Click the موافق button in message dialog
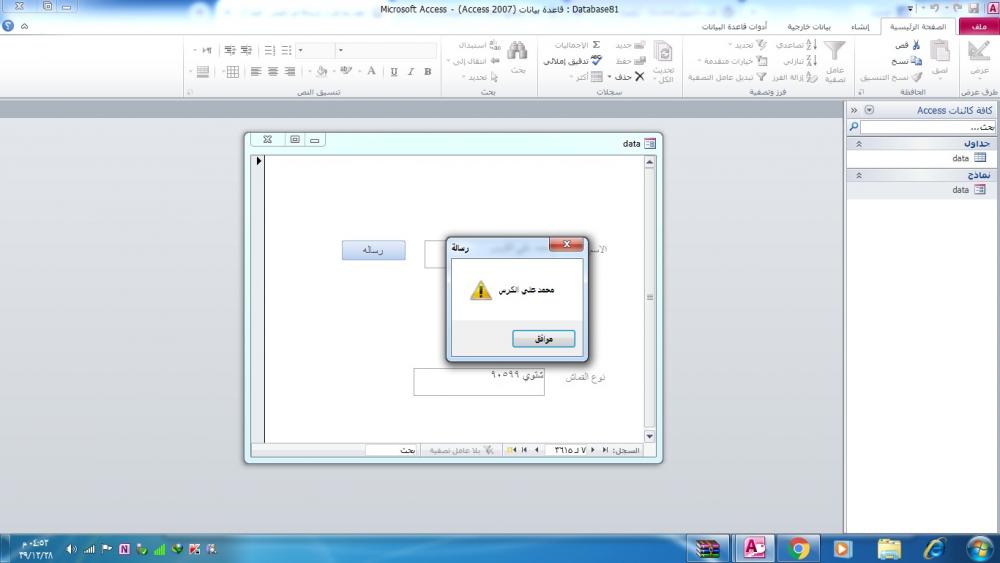1000x563 pixels. tap(543, 339)
